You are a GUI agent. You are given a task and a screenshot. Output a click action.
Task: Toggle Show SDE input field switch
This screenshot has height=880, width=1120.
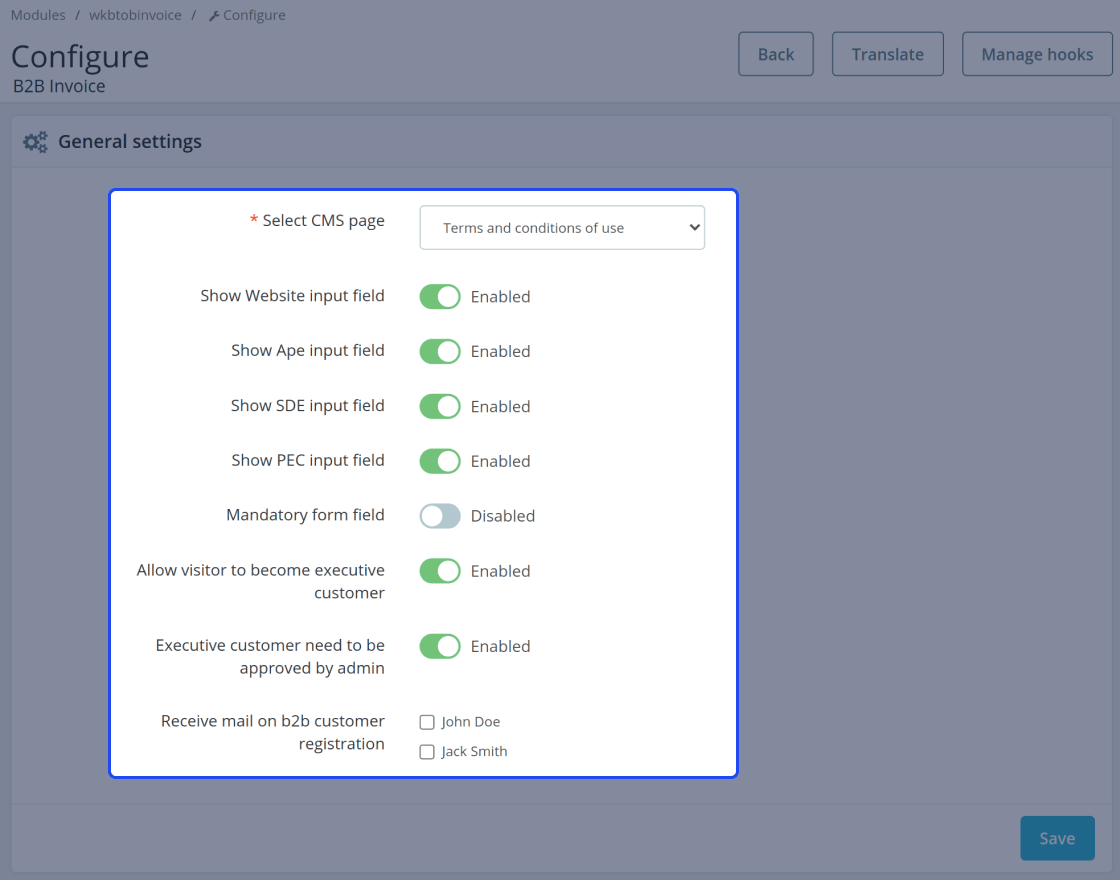tap(440, 406)
